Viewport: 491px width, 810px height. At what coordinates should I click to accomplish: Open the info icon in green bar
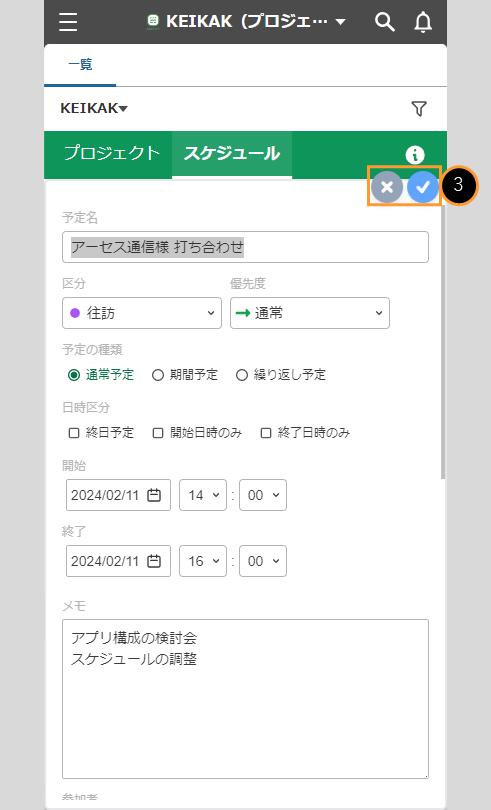[x=415, y=154]
